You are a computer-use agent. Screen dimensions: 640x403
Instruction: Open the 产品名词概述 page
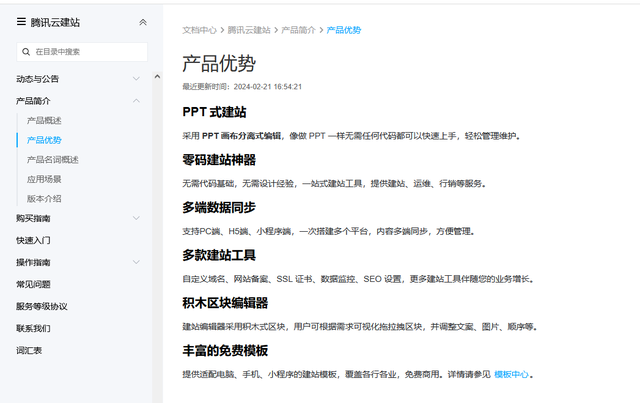(x=53, y=160)
